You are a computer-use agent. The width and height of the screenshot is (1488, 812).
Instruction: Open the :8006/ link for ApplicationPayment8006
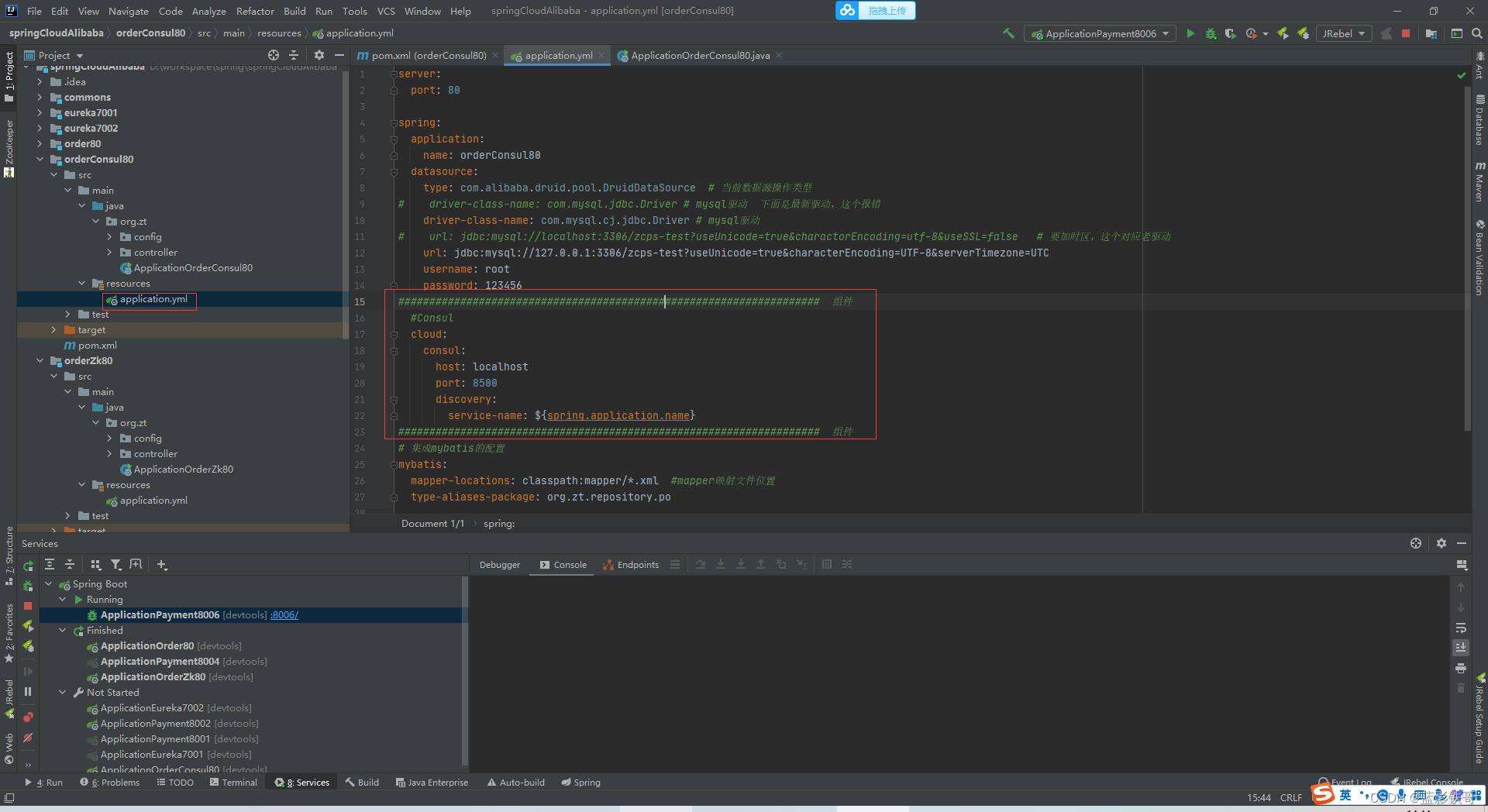pos(284,614)
